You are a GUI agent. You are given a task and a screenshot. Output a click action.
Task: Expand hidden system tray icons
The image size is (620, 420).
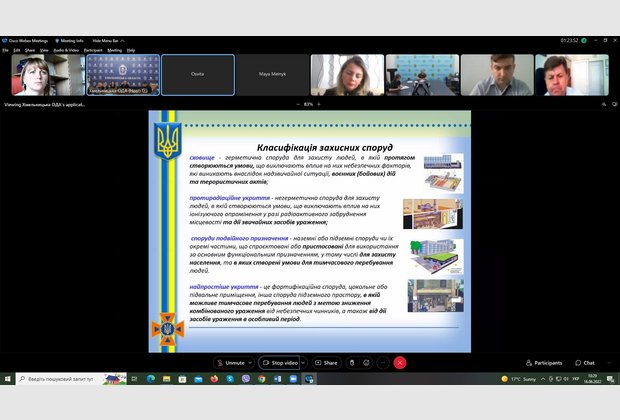tap(543, 379)
